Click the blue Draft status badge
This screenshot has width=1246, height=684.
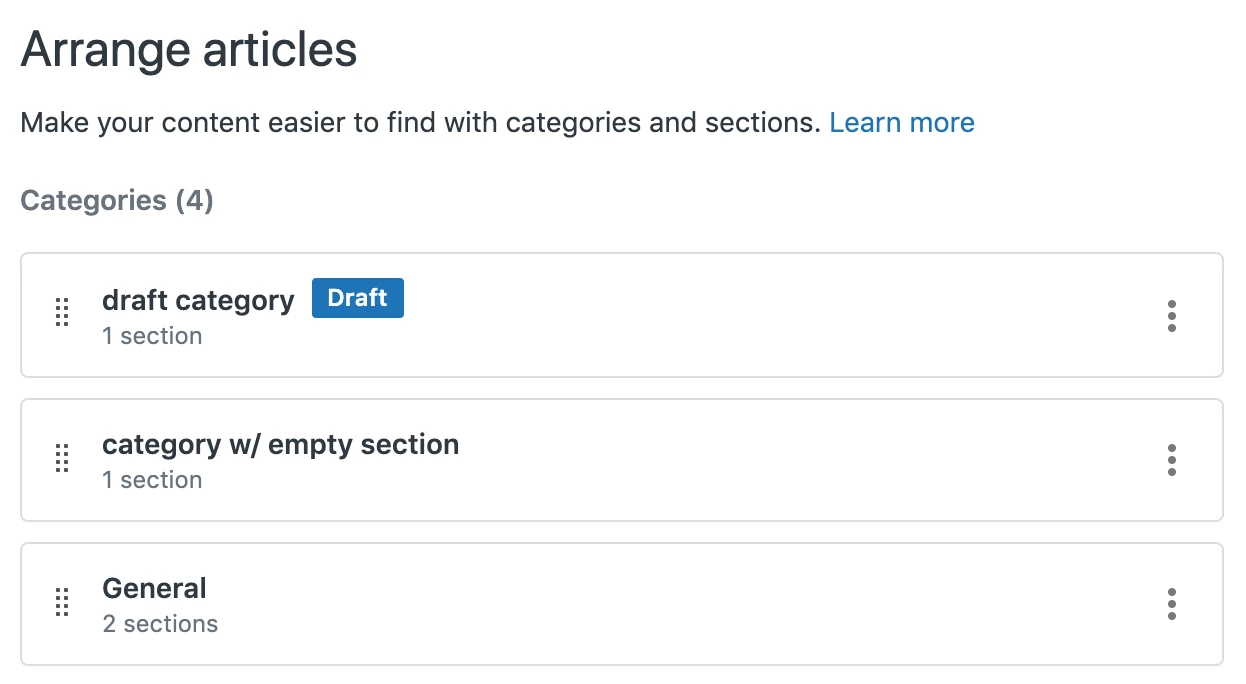357,298
